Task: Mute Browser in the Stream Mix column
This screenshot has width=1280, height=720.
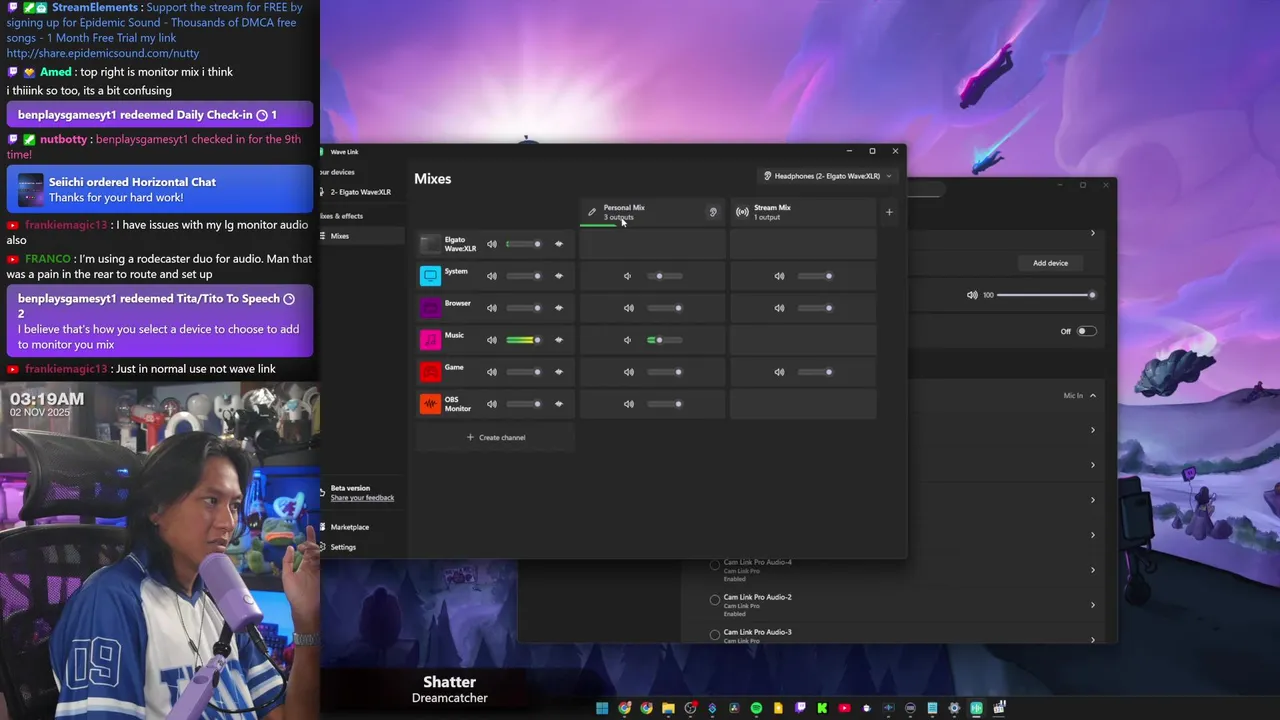Action: [x=780, y=308]
